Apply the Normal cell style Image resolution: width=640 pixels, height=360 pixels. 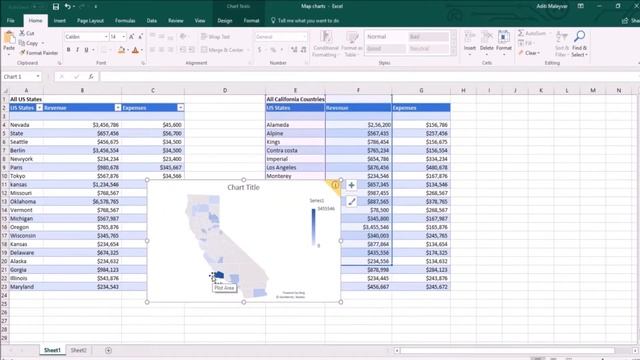pyautogui.click(x=385, y=37)
